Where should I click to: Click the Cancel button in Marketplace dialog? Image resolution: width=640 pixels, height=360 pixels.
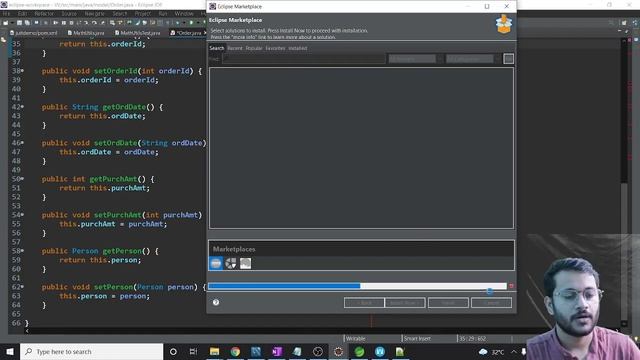[x=491, y=303]
